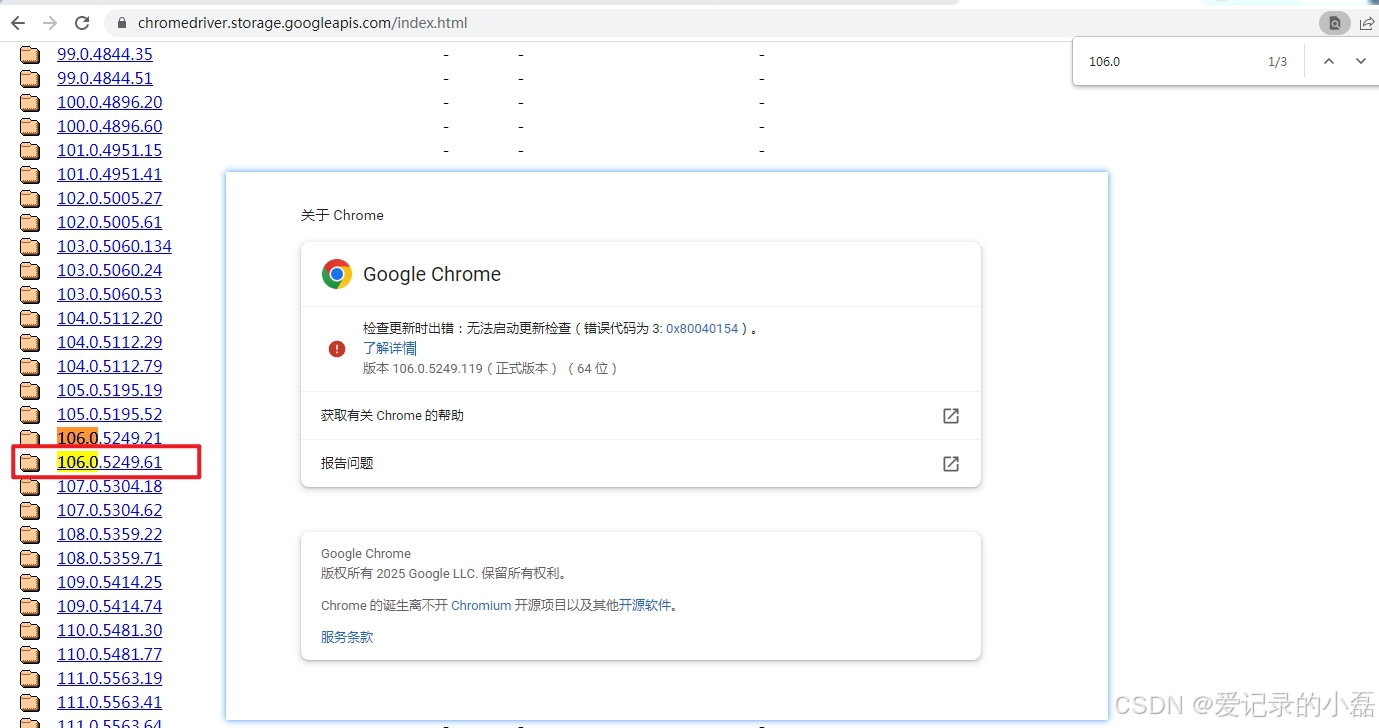Click folder icon beside 105.0.5195.52
The width and height of the screenshot is (1379, 728).
[30, 414]
